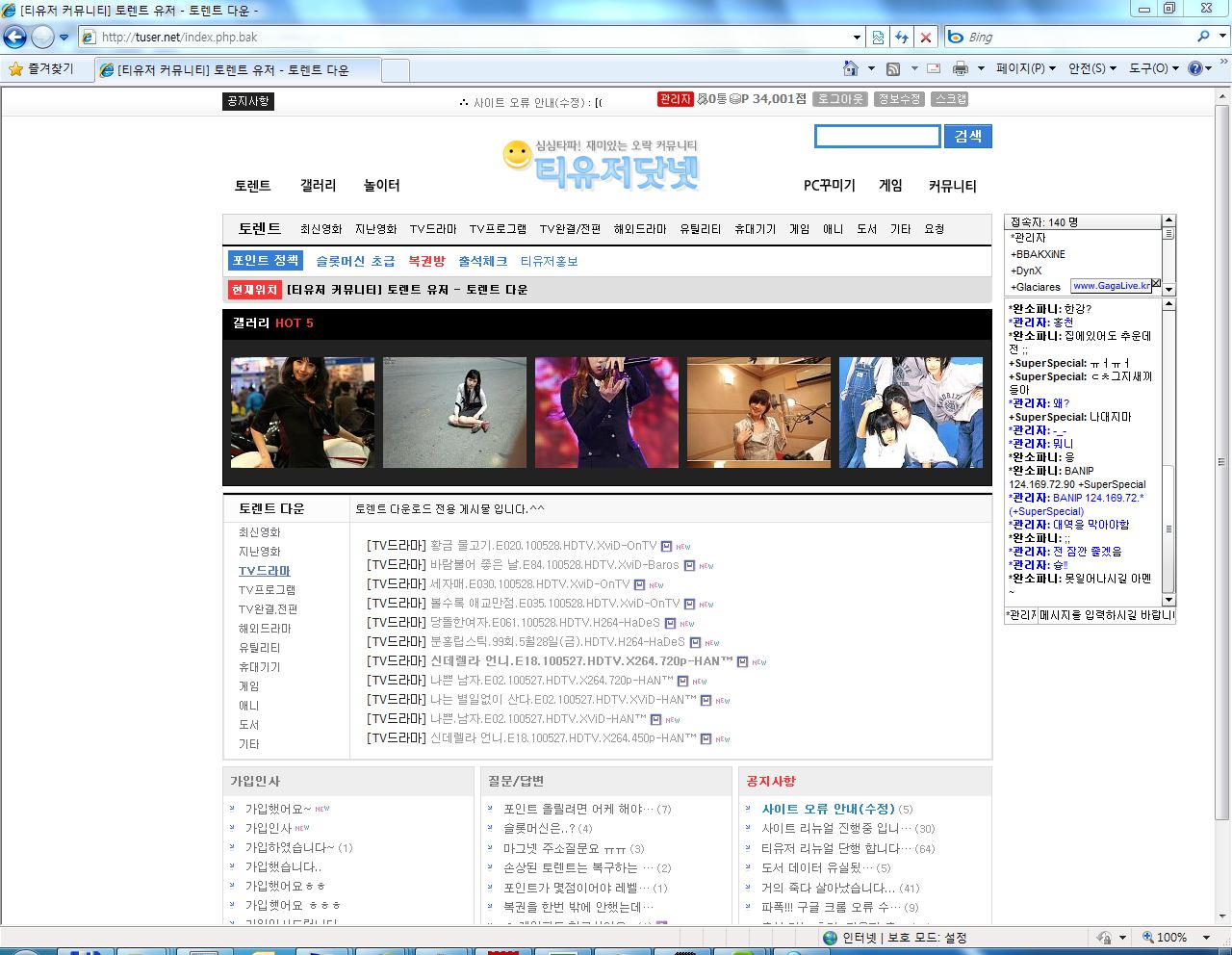The width and height of the screenshot is (1232, 955).
Task: Open the 페이지(P) dropdown menu
Action: click(1026, 68)
